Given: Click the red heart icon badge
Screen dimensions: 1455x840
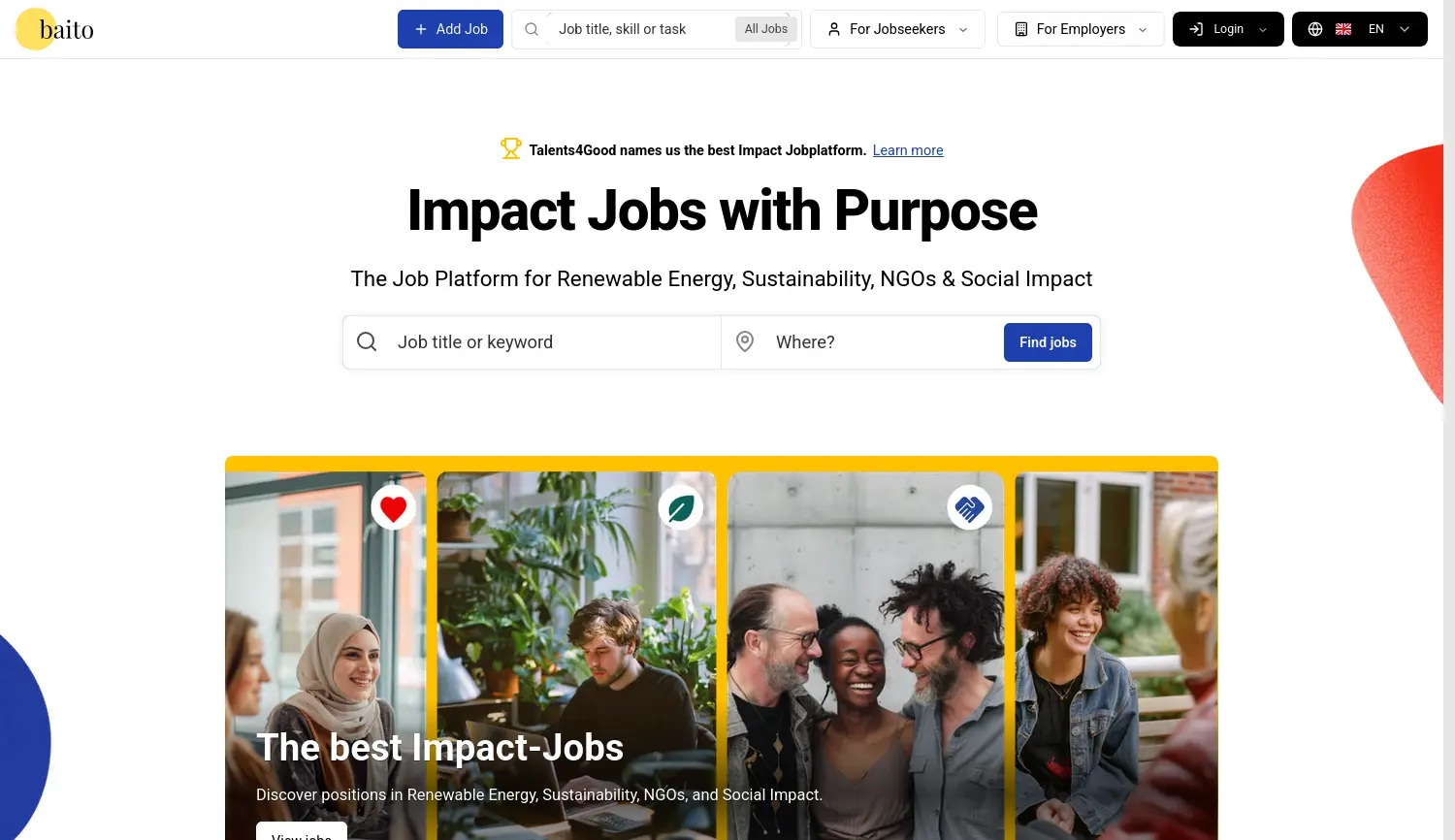Looking at the screenshot, I should pyautogui.click(x=393, y=507).
